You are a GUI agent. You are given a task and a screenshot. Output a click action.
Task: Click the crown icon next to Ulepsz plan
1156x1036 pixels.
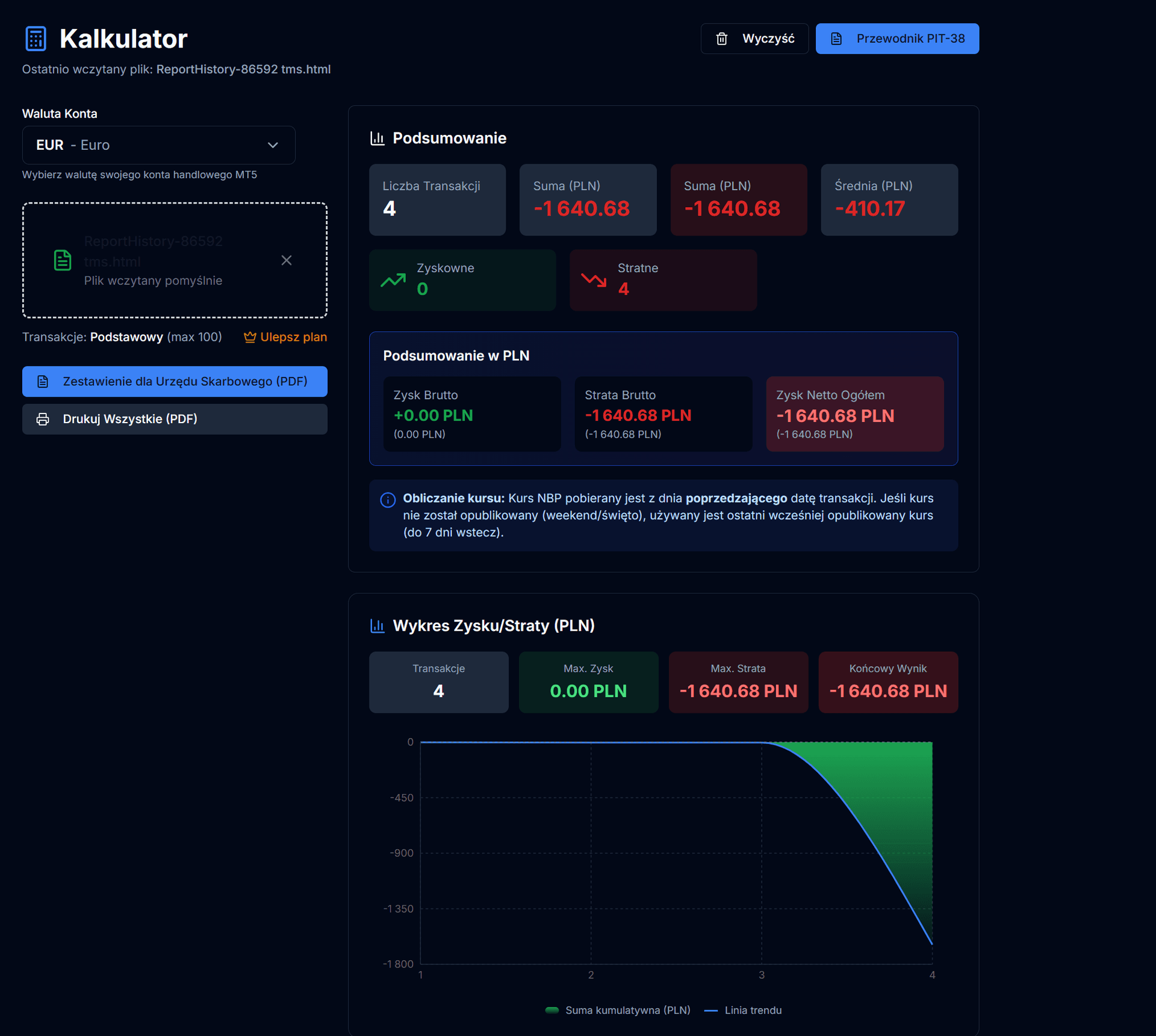[x=249, y=337]
